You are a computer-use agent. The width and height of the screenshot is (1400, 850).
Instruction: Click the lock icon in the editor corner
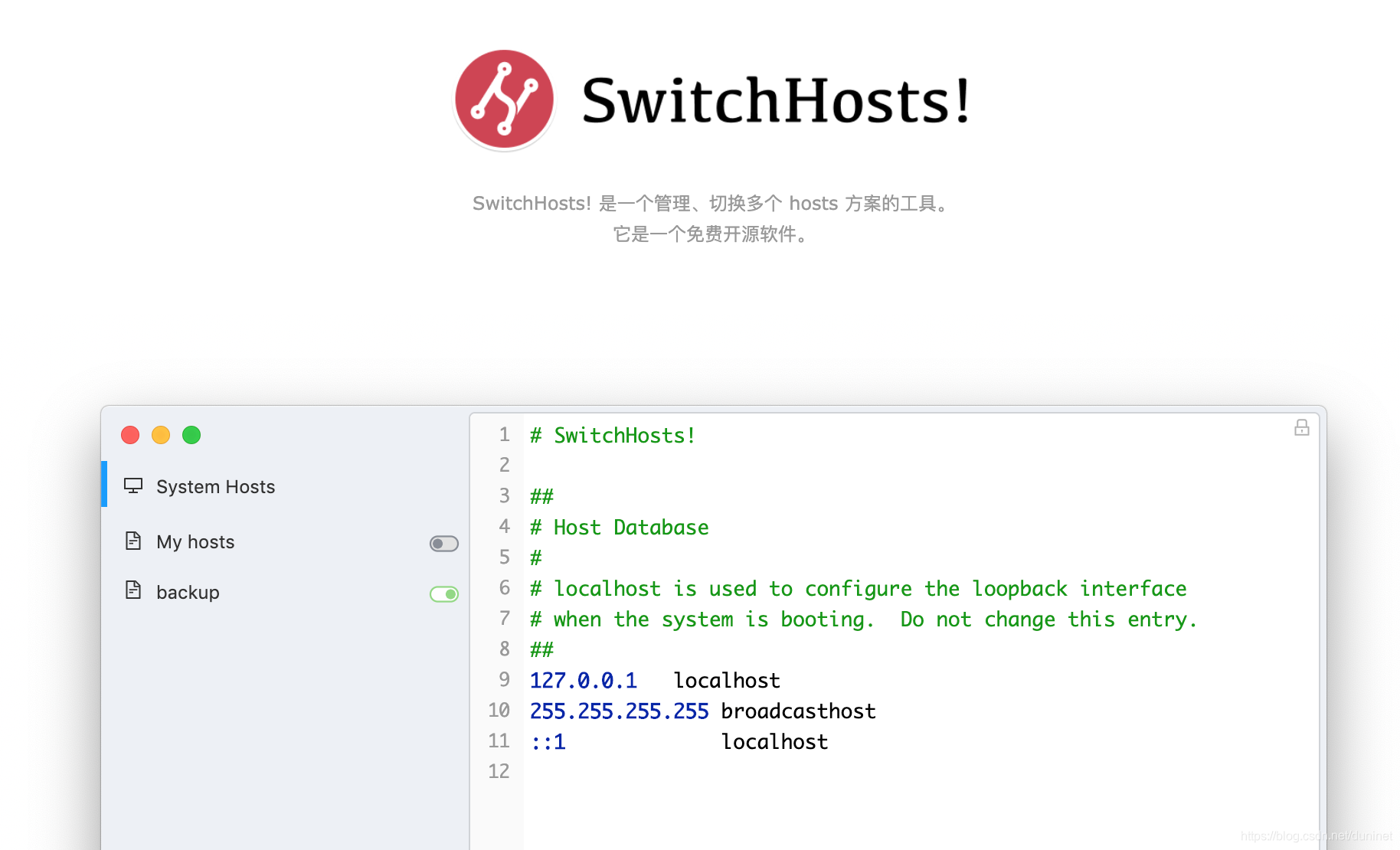1301,427
